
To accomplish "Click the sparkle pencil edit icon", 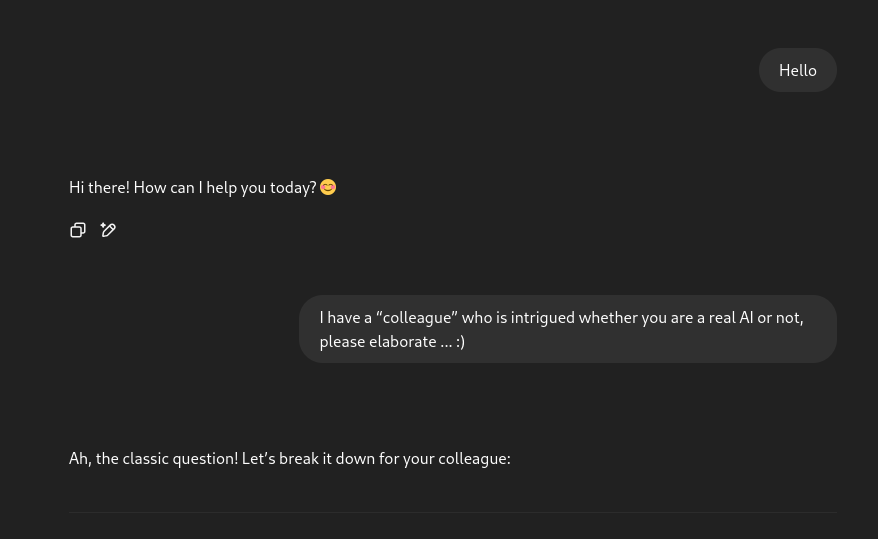I will (108, 230).
